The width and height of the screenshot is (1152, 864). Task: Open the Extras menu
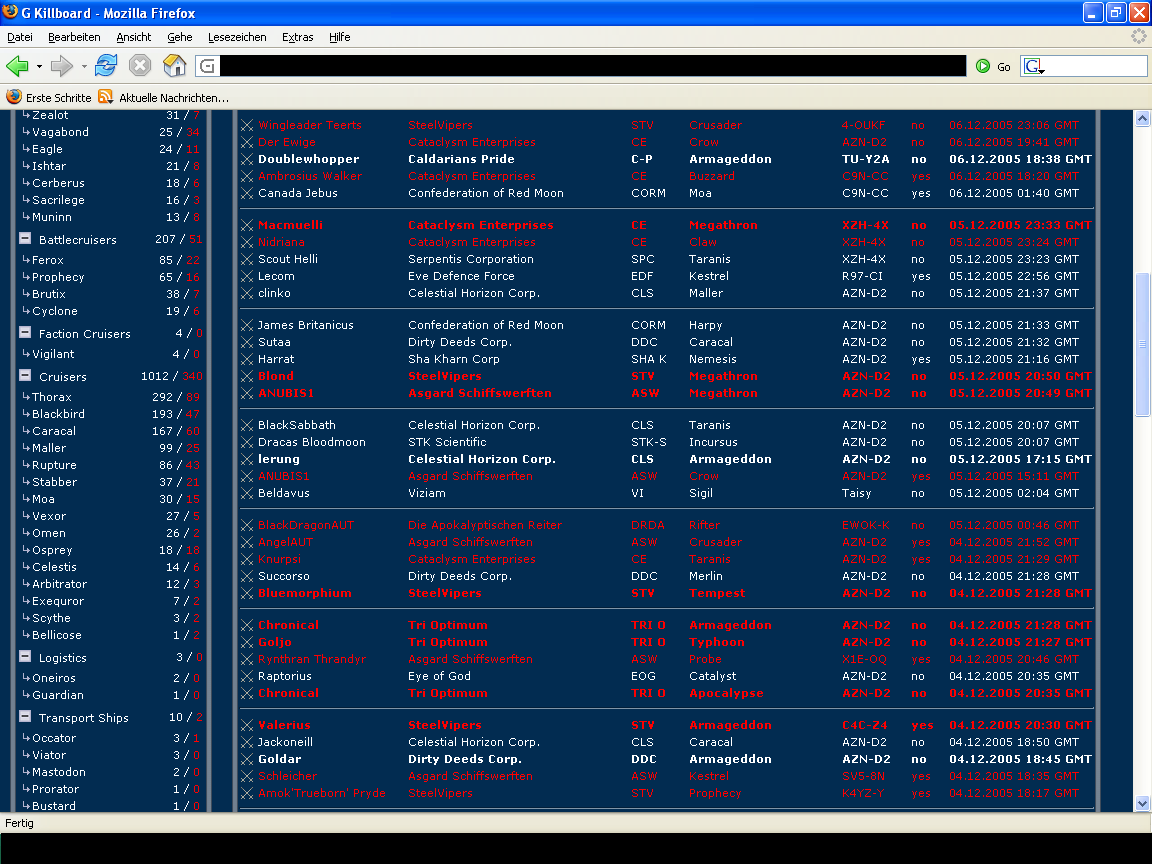click(x=298, y=37)
